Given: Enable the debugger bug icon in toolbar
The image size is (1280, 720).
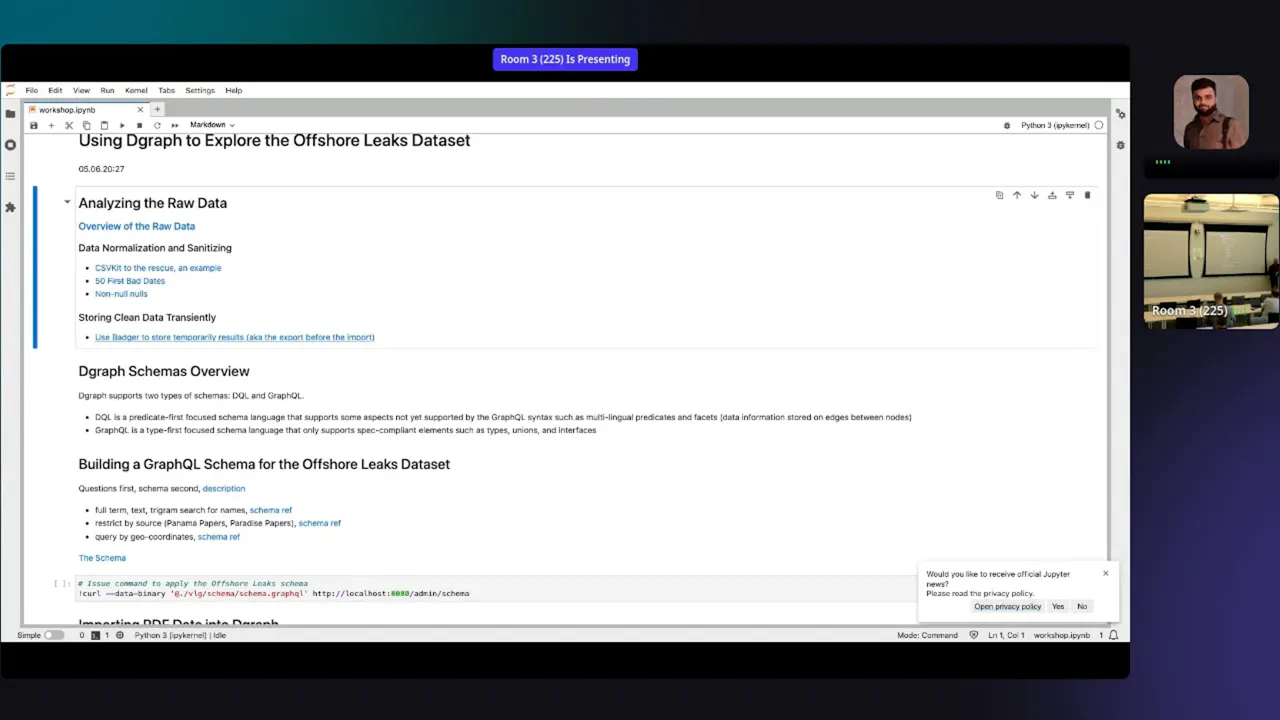Looking at the screenshot, I should [1007, 125].
